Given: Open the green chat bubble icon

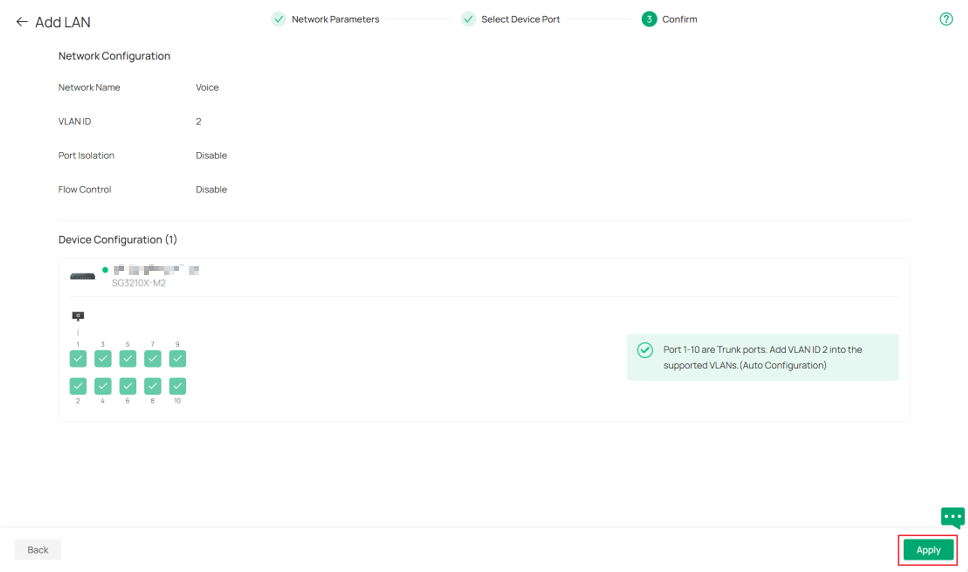Looking at the screenshot, I should (953, 517).
